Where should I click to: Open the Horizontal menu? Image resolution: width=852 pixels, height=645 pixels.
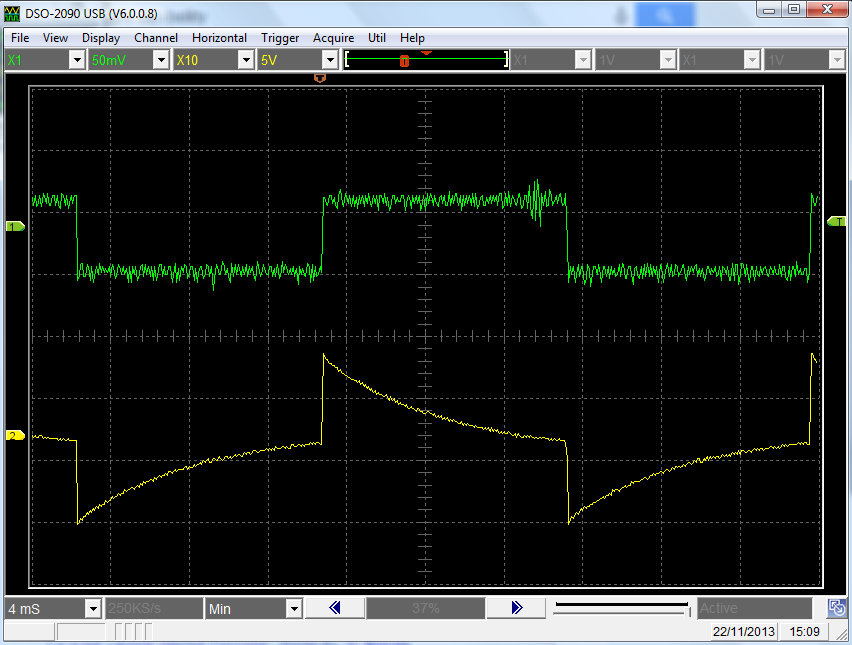(x=219, y=38)
